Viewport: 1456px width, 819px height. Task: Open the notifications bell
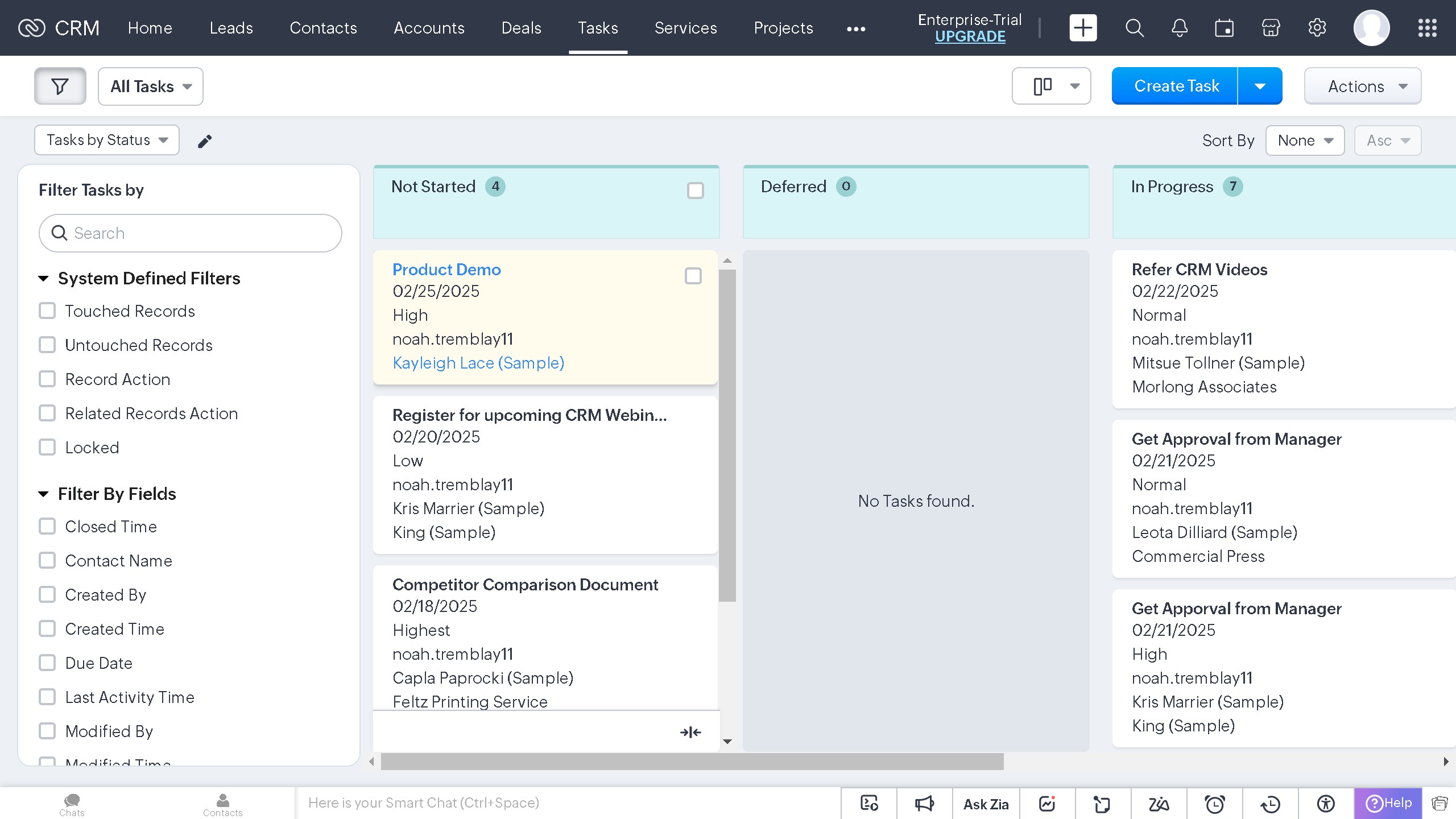[1179, 28]
